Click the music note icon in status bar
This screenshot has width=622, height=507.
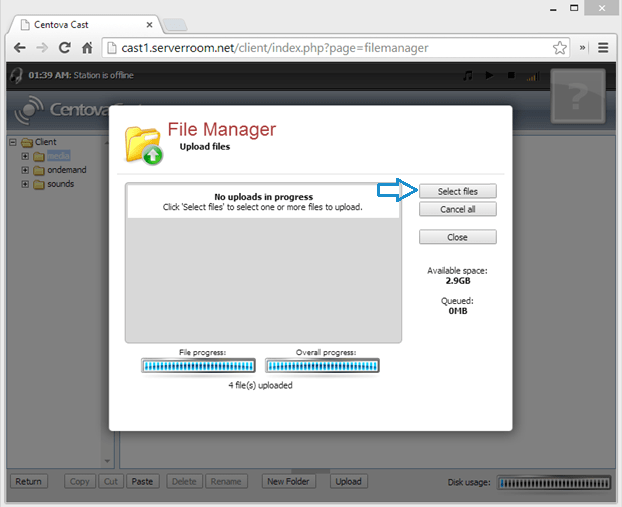(x=468, y=75)
